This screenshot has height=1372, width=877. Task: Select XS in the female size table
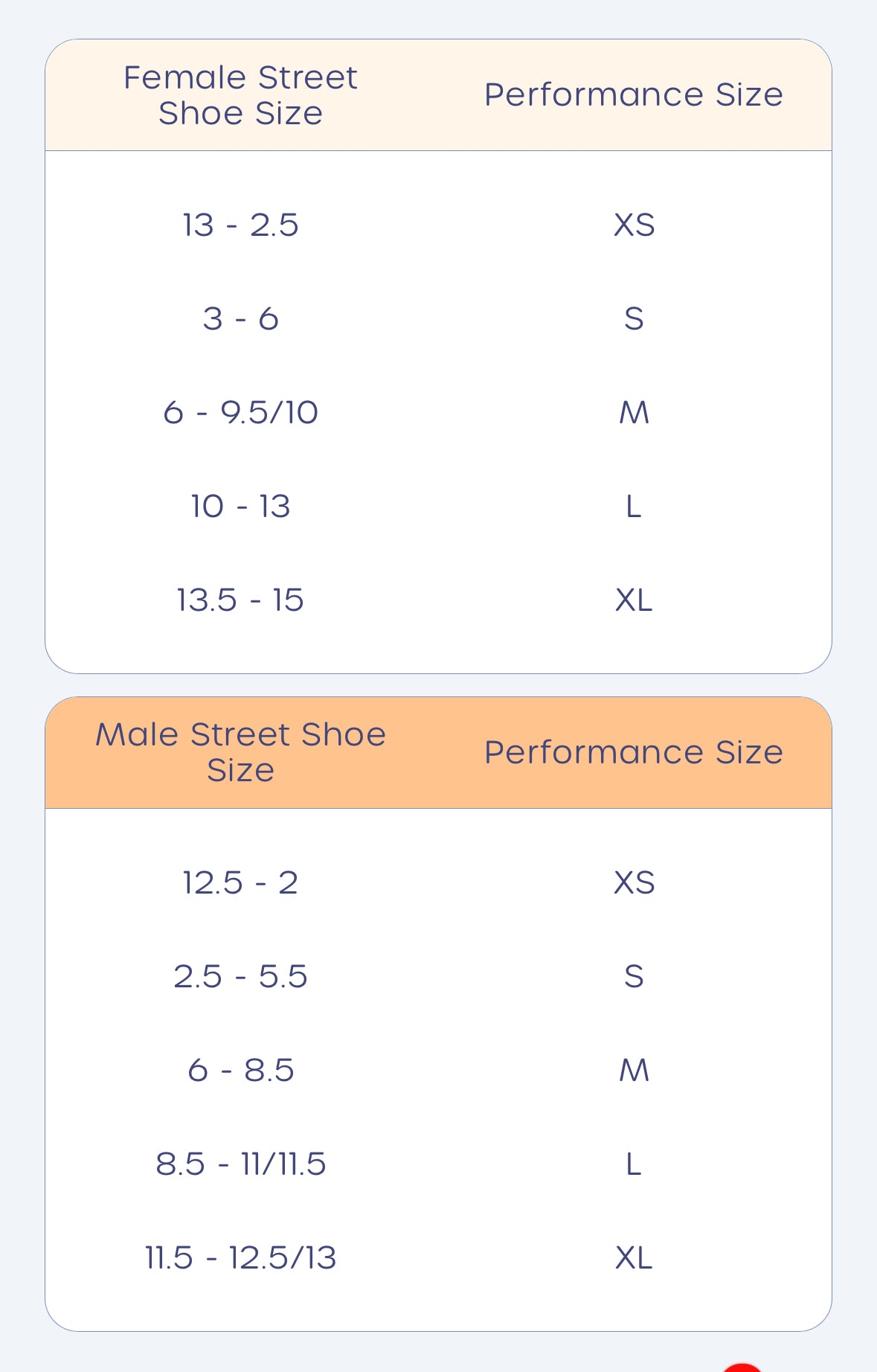tap(634, 225)
